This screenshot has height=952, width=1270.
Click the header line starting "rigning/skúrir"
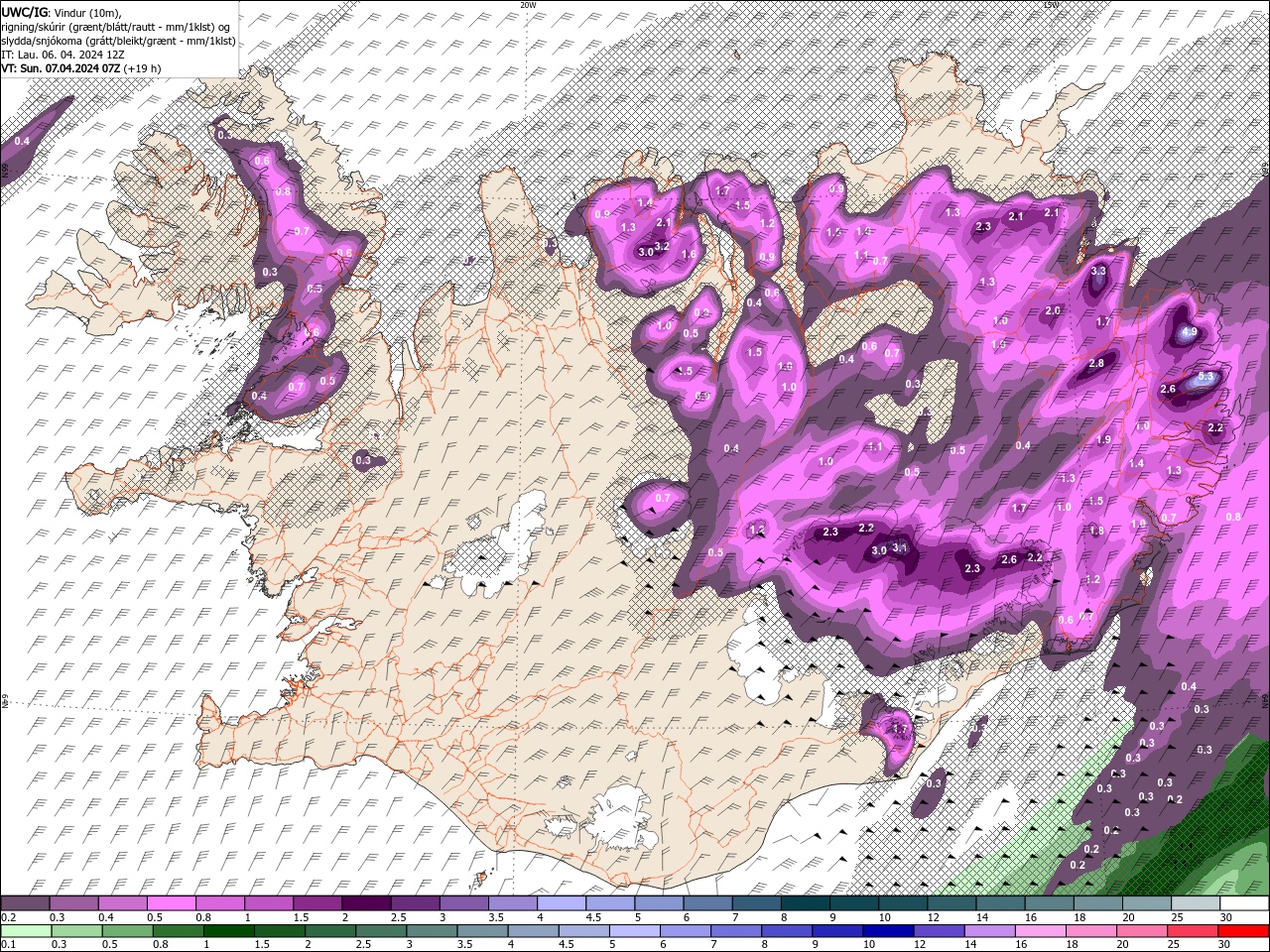tap(117, 27)
